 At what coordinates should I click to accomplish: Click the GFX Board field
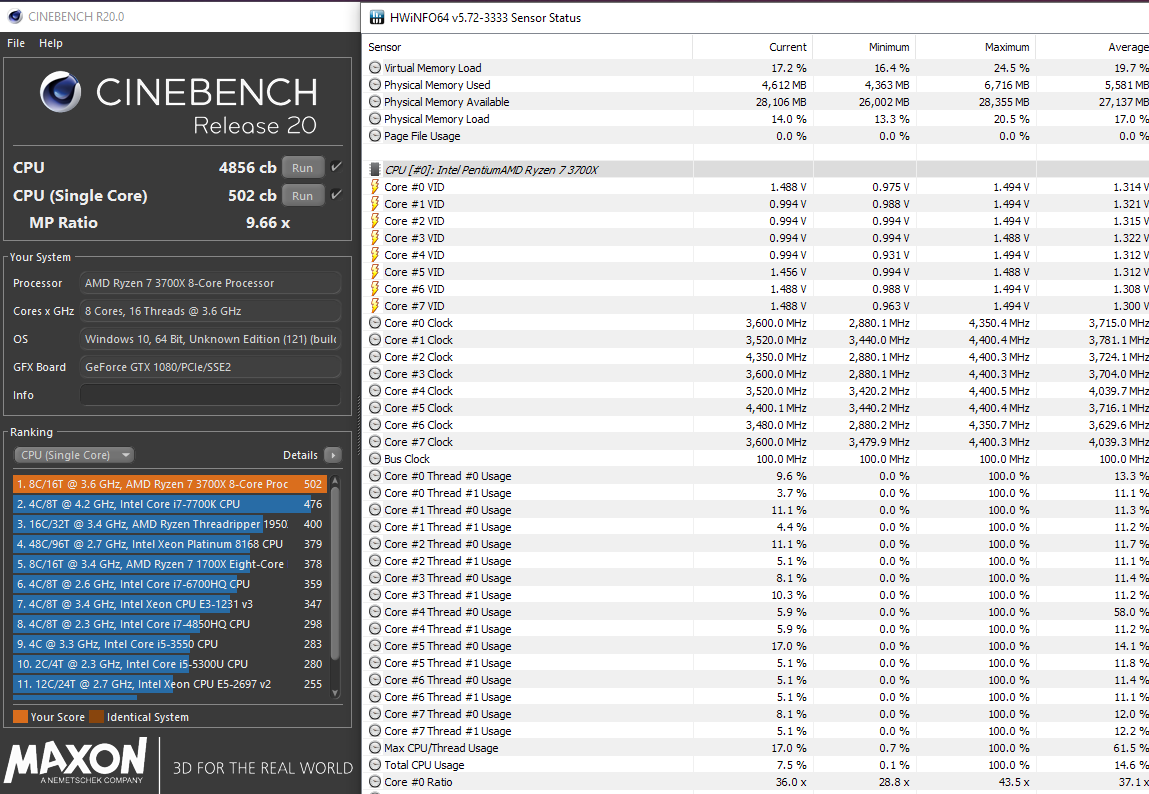coord(210,367)
